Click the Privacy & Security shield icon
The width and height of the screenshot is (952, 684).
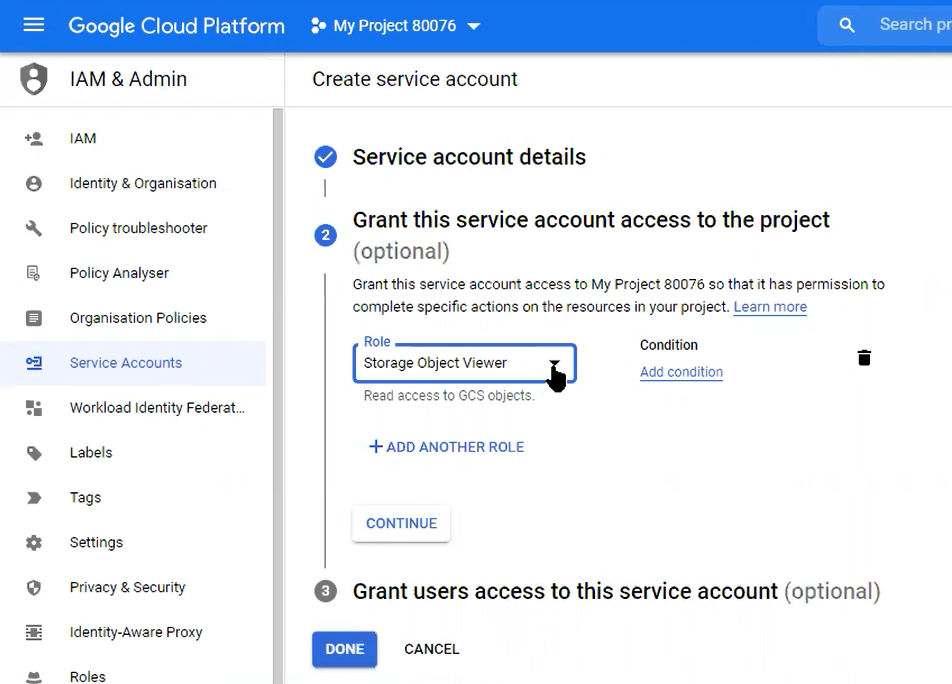click(x=34, y=587)
